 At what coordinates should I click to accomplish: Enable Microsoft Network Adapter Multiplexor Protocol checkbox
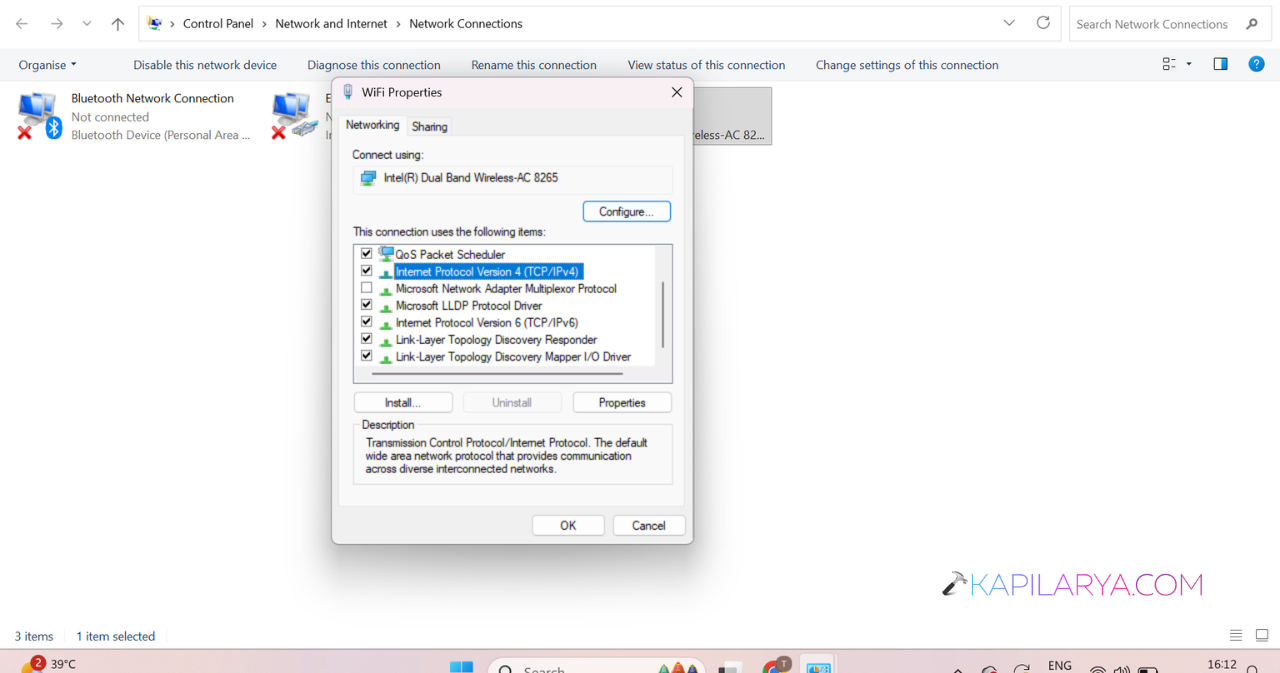367,288
